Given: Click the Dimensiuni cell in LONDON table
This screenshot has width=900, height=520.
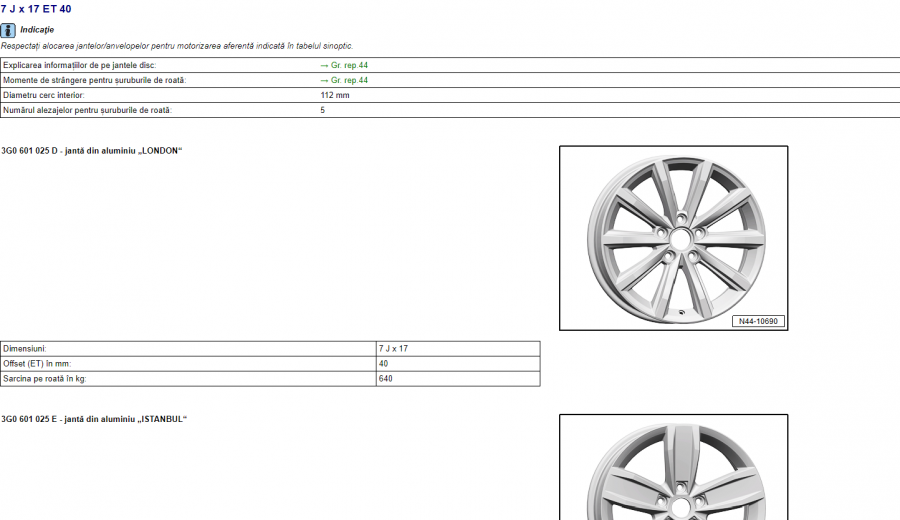Looking at the screenshot, I should (24, 348).
